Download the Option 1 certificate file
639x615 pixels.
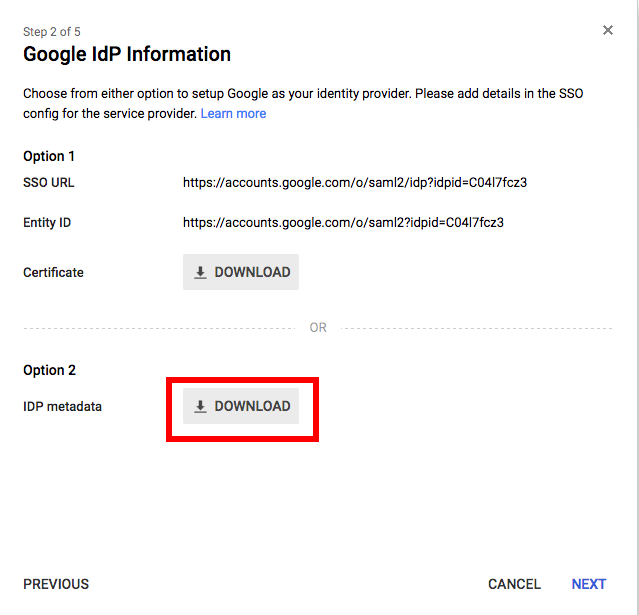click(x=241, y=272)
